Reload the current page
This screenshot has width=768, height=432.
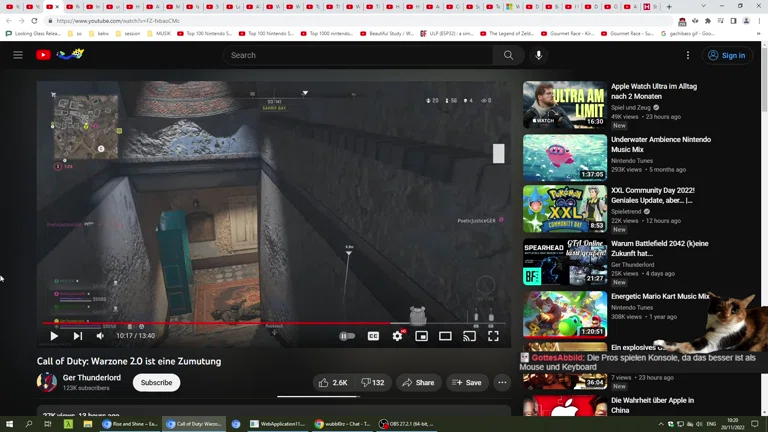tap(34, 21)
